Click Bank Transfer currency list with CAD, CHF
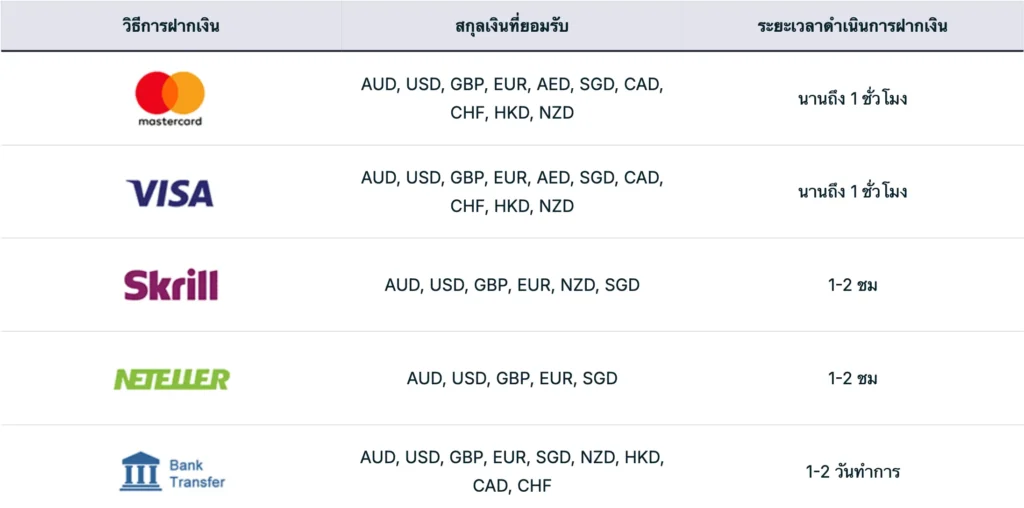1024x508 pixels. point(511,471)
